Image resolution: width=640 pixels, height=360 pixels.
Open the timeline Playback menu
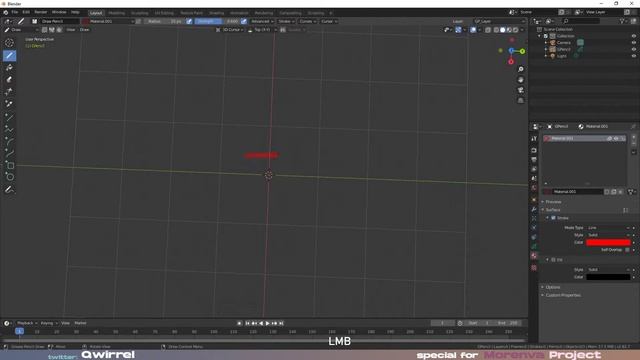click(x=27, y=323)
